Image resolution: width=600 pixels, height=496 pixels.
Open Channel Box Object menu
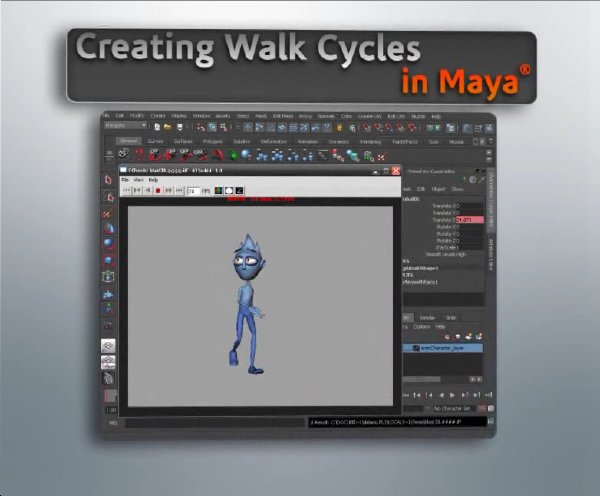[438, 189]
